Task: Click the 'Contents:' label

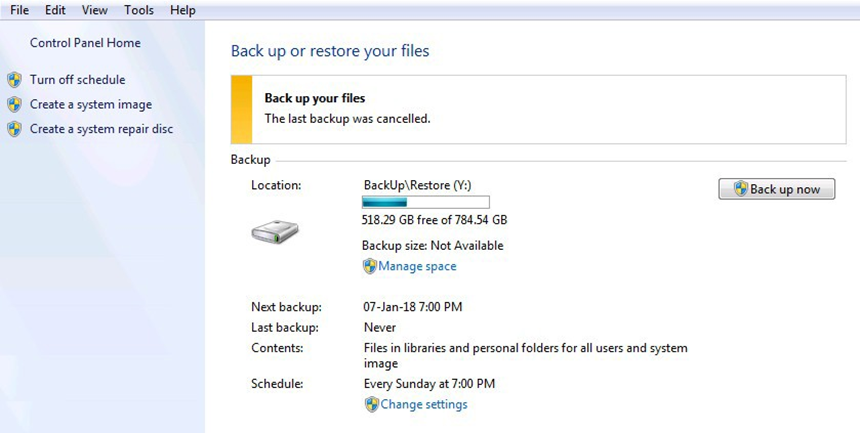Action: pyautogui.click(x=277, y=348)
